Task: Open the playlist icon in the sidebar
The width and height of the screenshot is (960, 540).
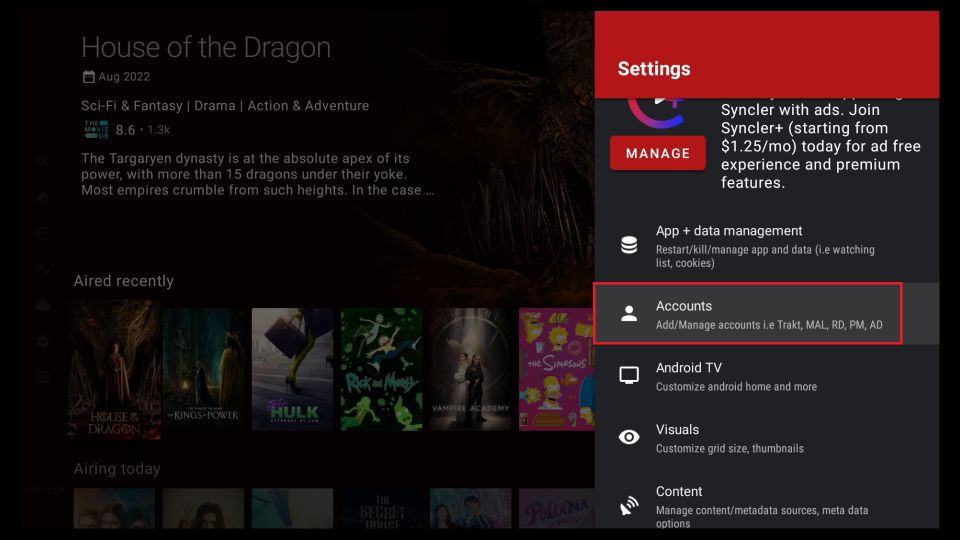Action: 42,269
